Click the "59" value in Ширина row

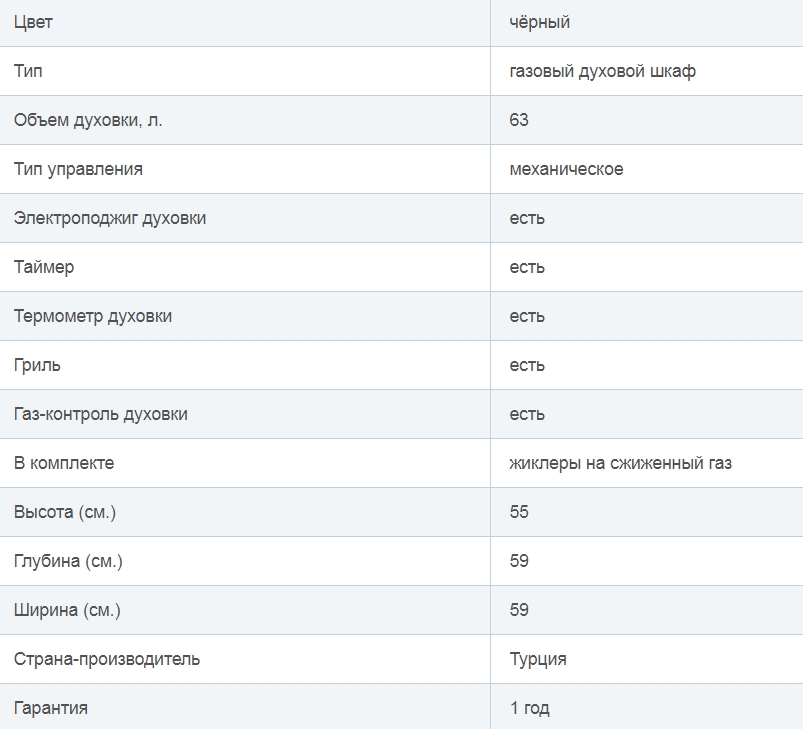[x=519, y=610]
